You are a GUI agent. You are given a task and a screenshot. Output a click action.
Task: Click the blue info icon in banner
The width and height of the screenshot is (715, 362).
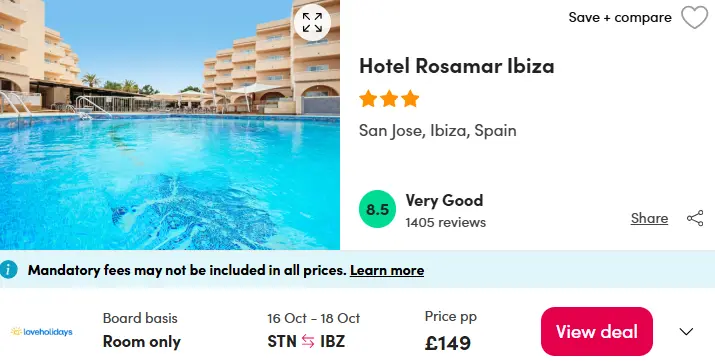pos(9,269)
